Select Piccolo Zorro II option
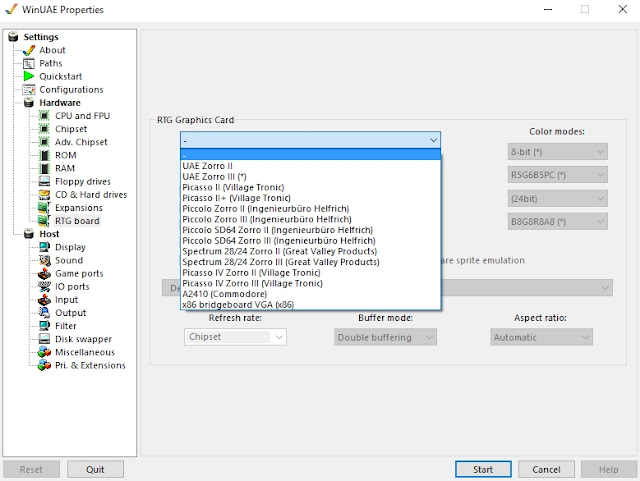Screen dimensions: 640x481 [x=310, y=209]
